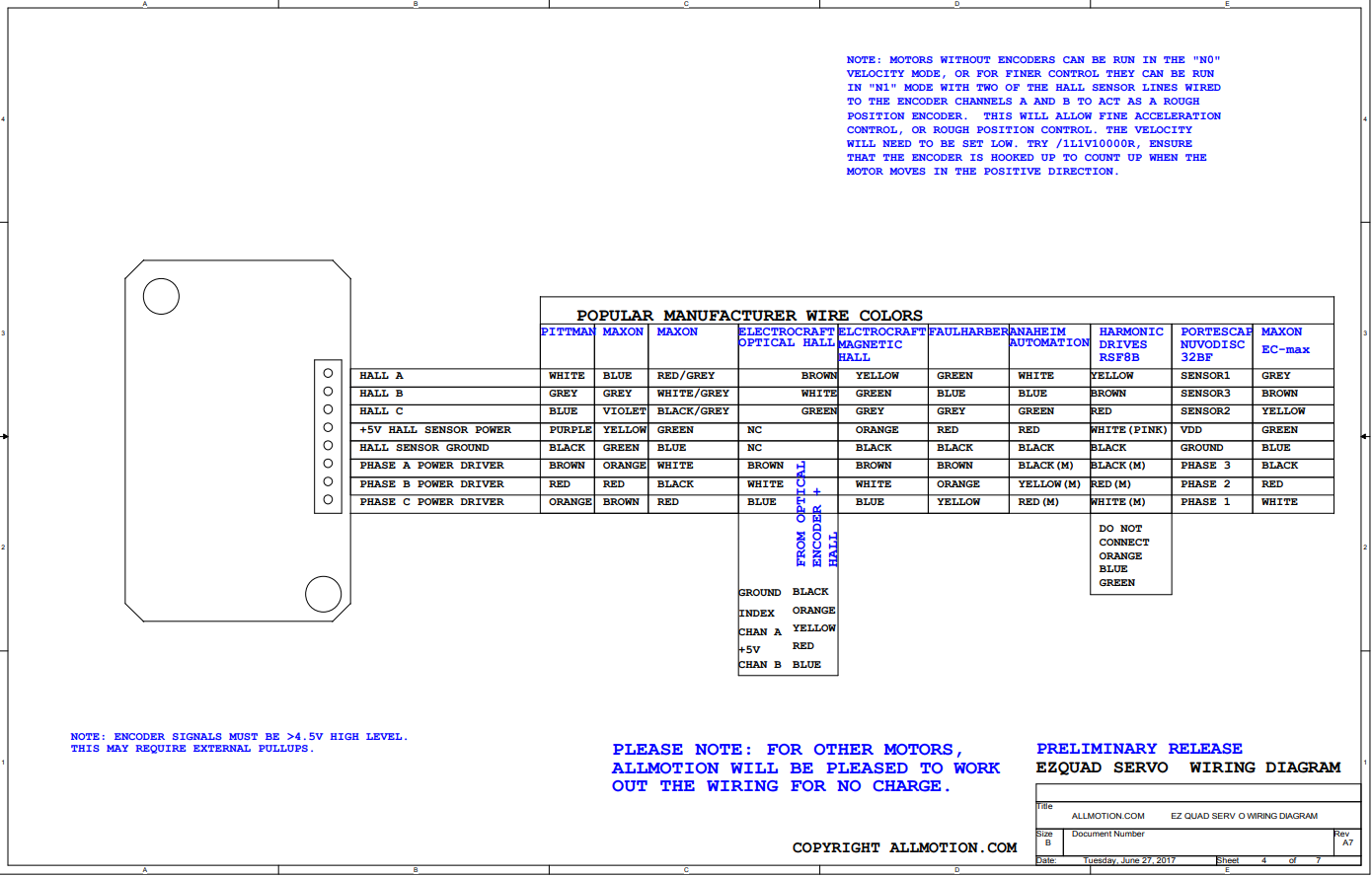Image resolution: width=1372 pixels, height=877 pixels.
Task: Click the POPULAR MANUFACTURER WIRE COLORS heading
Action: (x=750, y=316)
